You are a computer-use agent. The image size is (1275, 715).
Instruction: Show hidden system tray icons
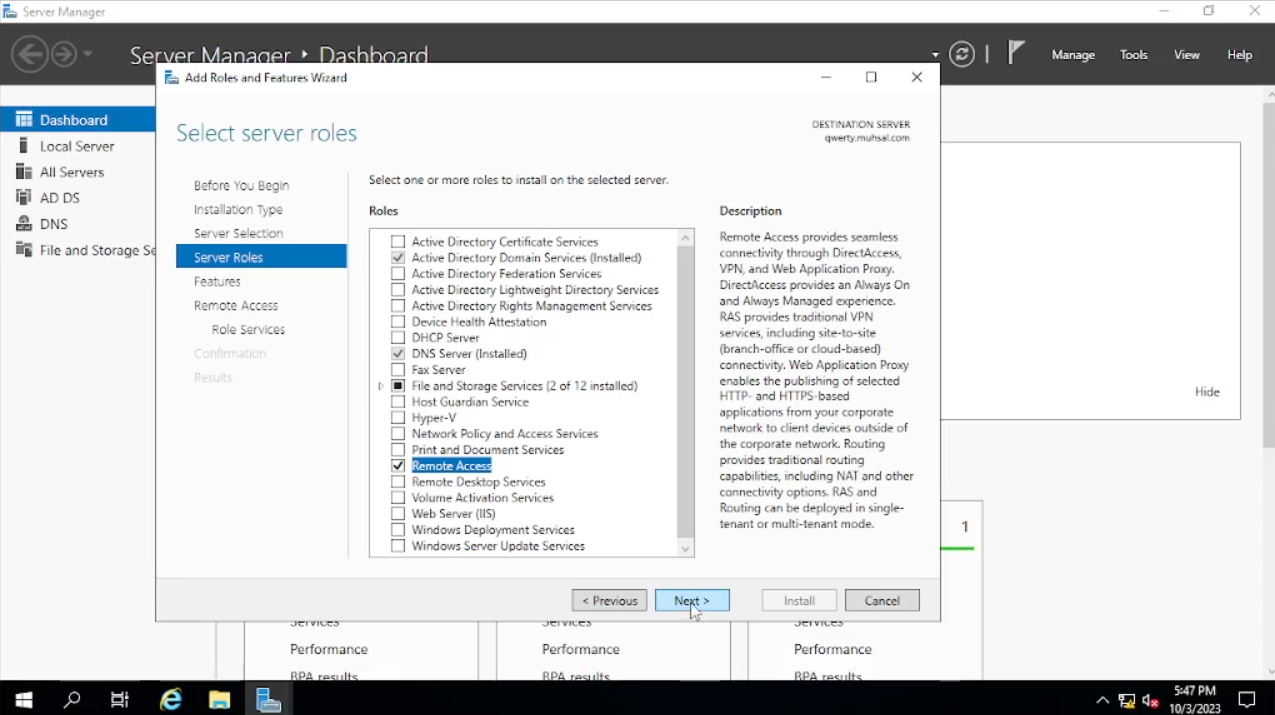click(x=1102, y=700)
